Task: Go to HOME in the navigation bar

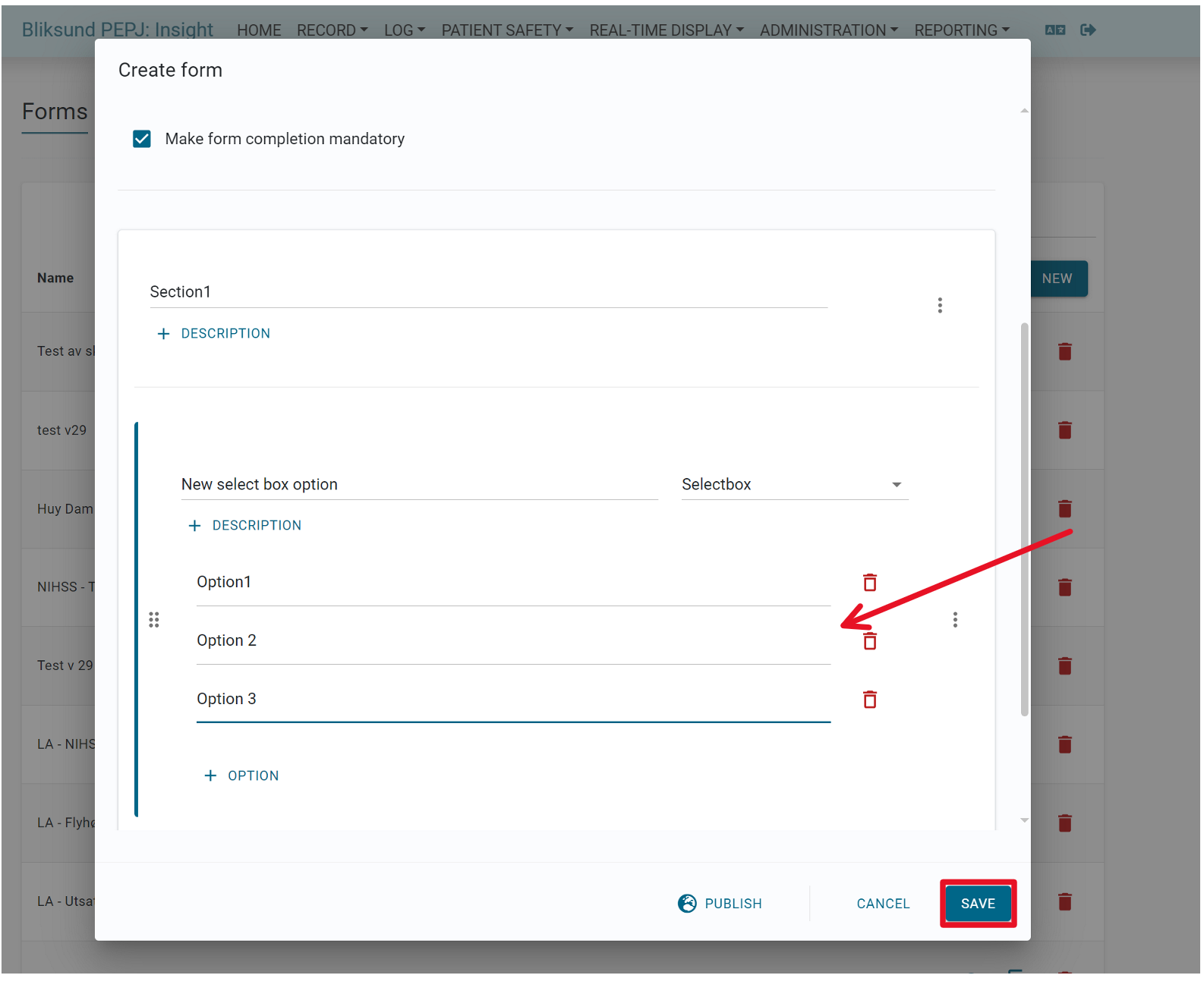Action: 259,30
